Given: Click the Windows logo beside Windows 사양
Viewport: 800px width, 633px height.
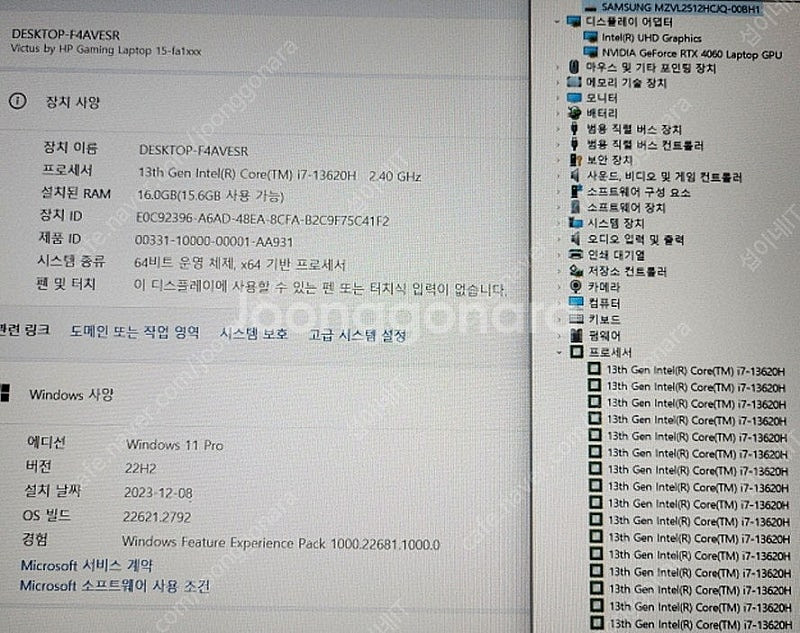Looking at the screenshot, I should [5, 393].
